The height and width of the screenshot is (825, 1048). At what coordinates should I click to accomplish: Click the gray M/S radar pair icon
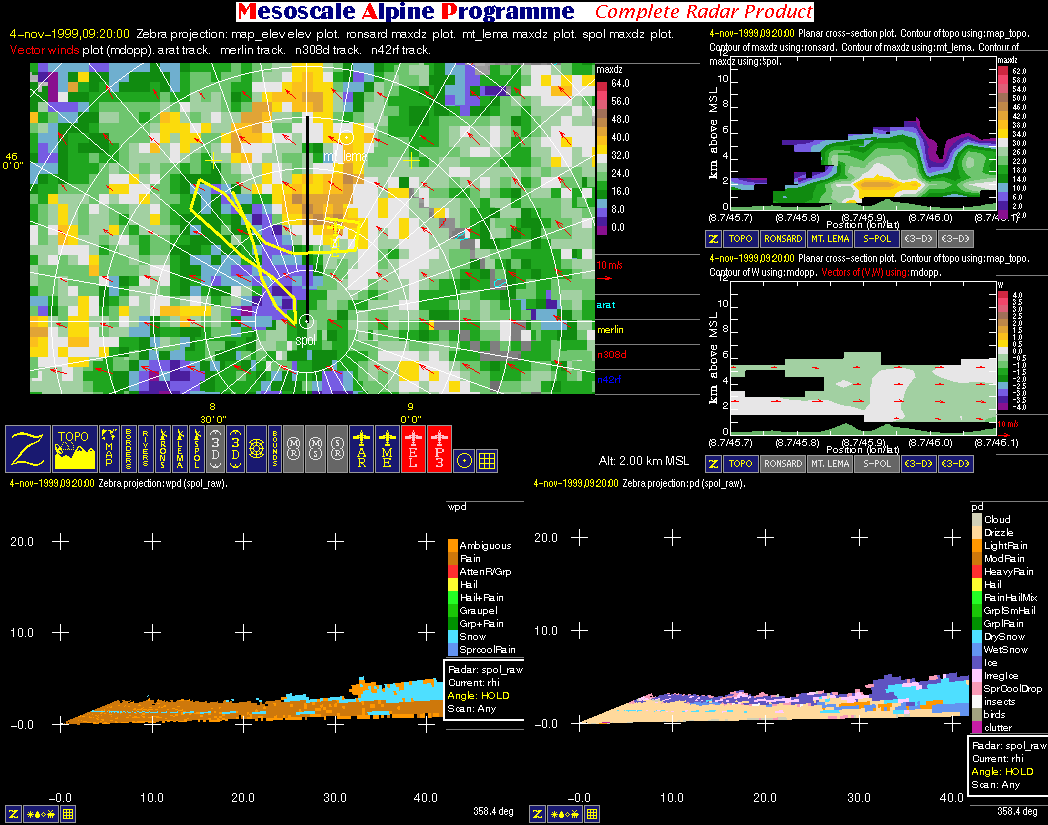[316, 449]
